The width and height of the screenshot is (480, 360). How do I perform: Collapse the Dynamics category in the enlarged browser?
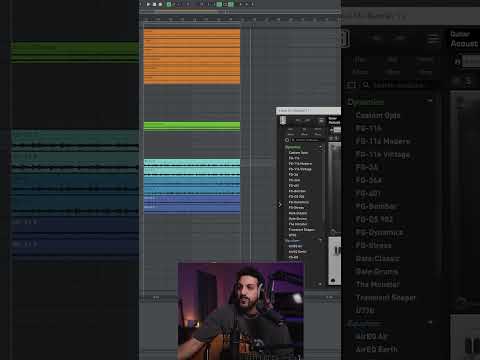[430, 100]
